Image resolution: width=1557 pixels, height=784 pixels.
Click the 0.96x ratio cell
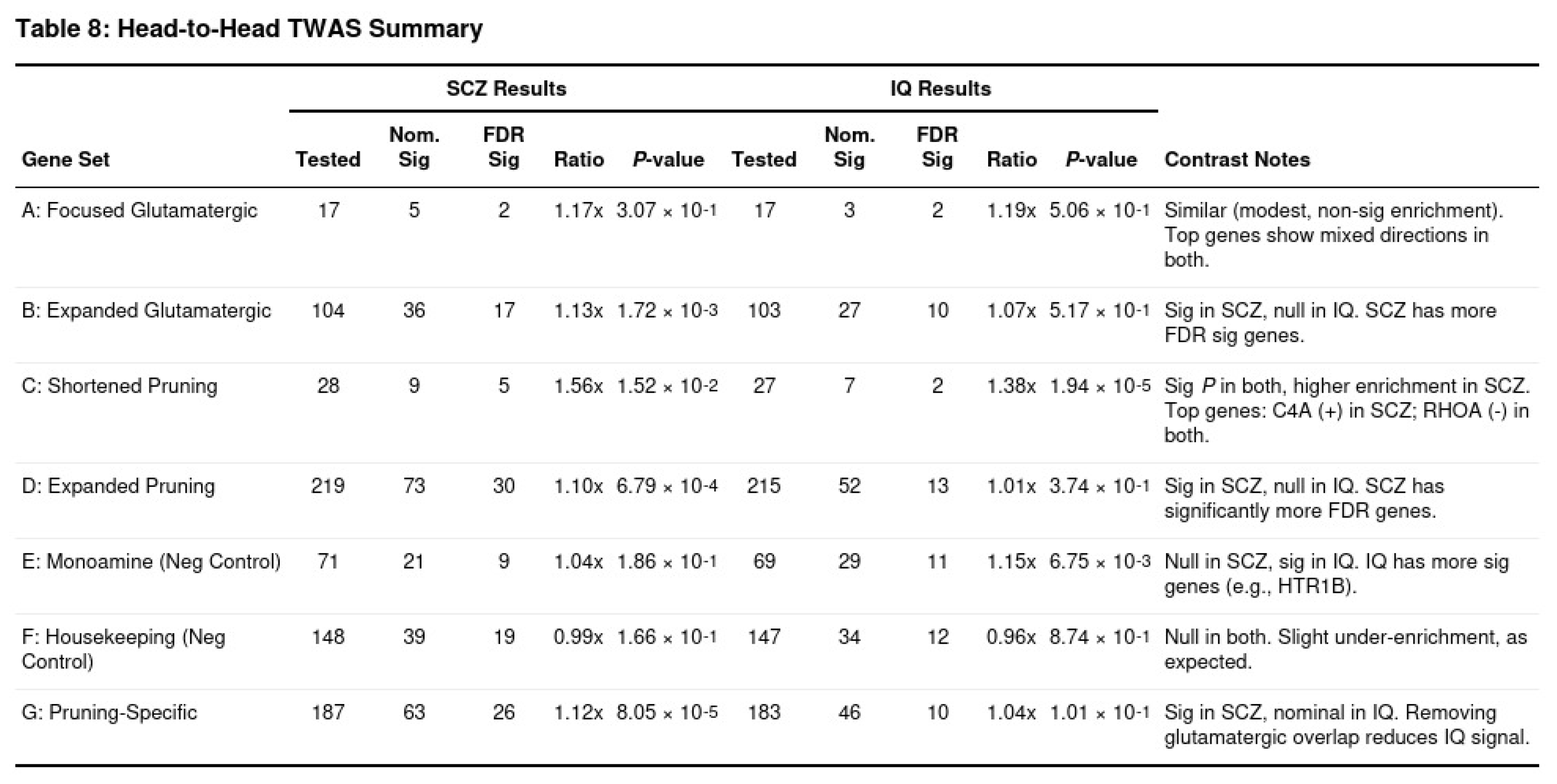coord(1010,637)
